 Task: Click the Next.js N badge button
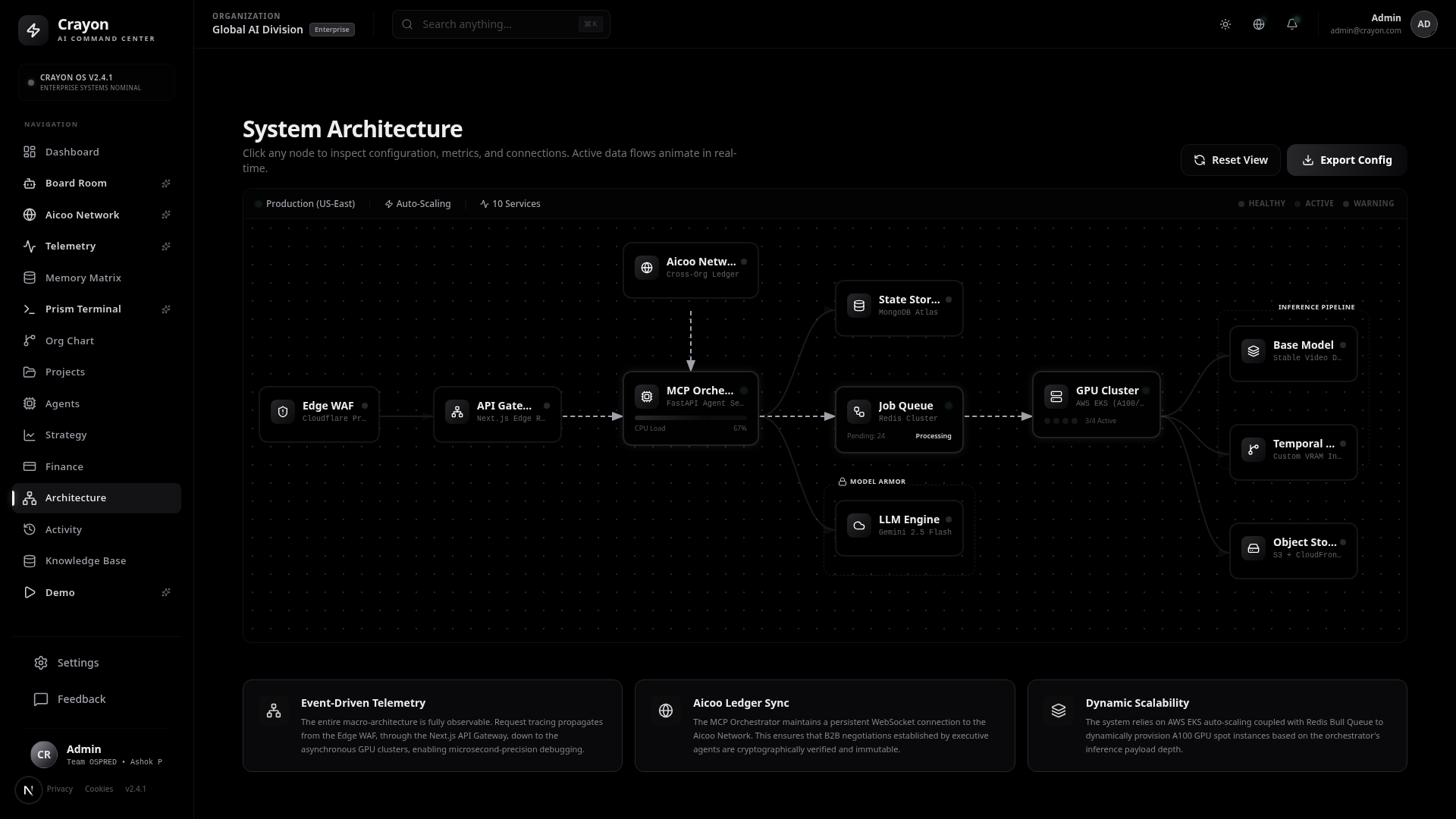point(29,790)
